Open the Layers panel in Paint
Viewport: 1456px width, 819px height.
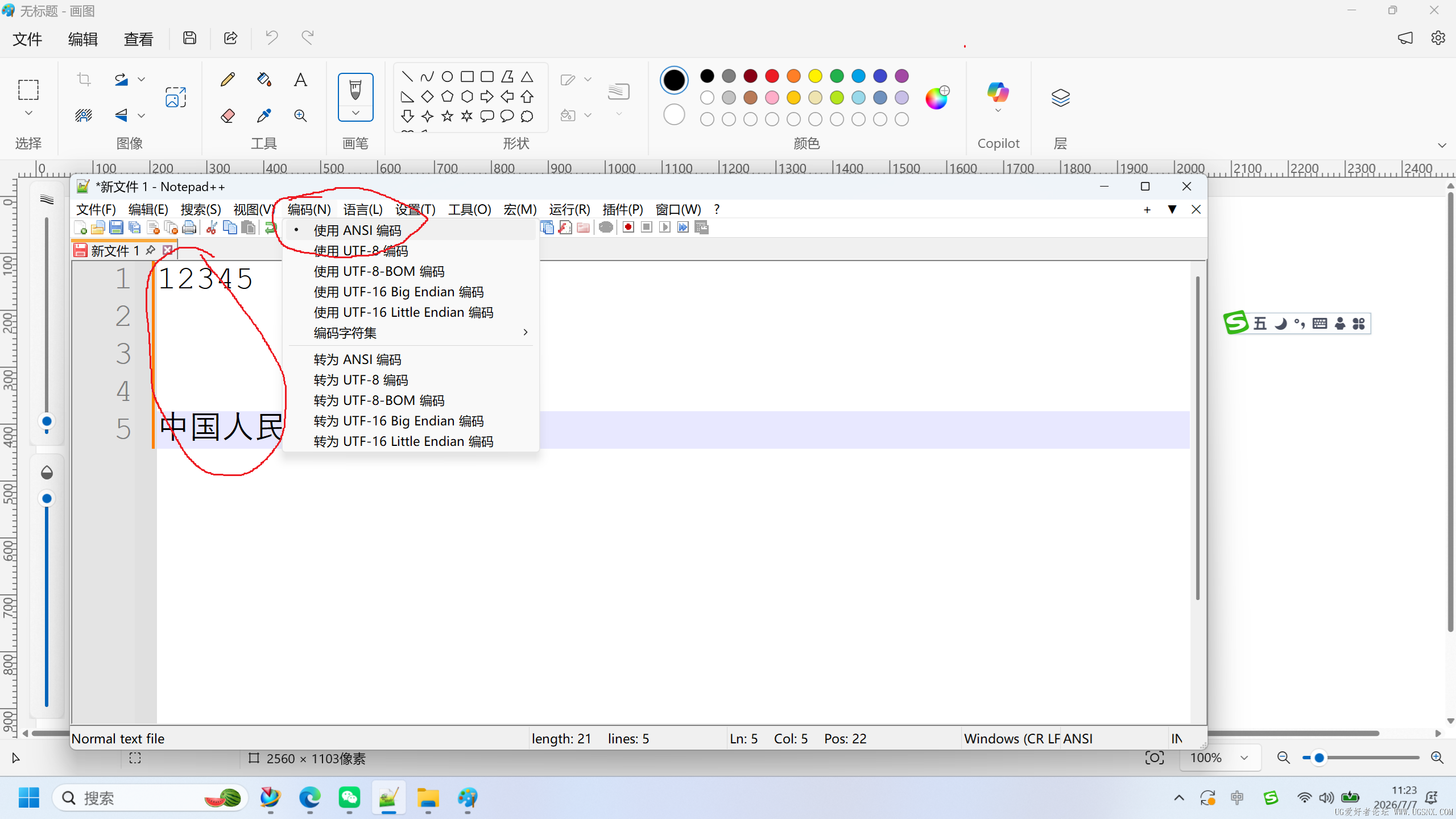(1061, 97)
